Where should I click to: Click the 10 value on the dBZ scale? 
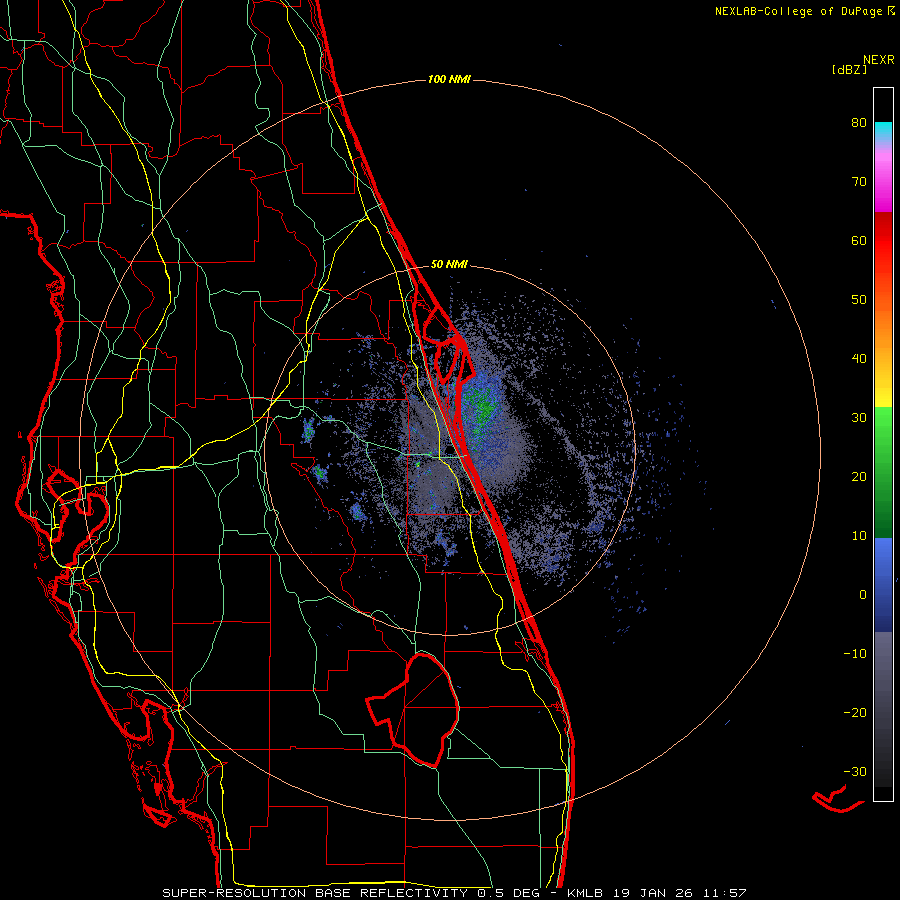pyautogui.click(x=859, y=536)
